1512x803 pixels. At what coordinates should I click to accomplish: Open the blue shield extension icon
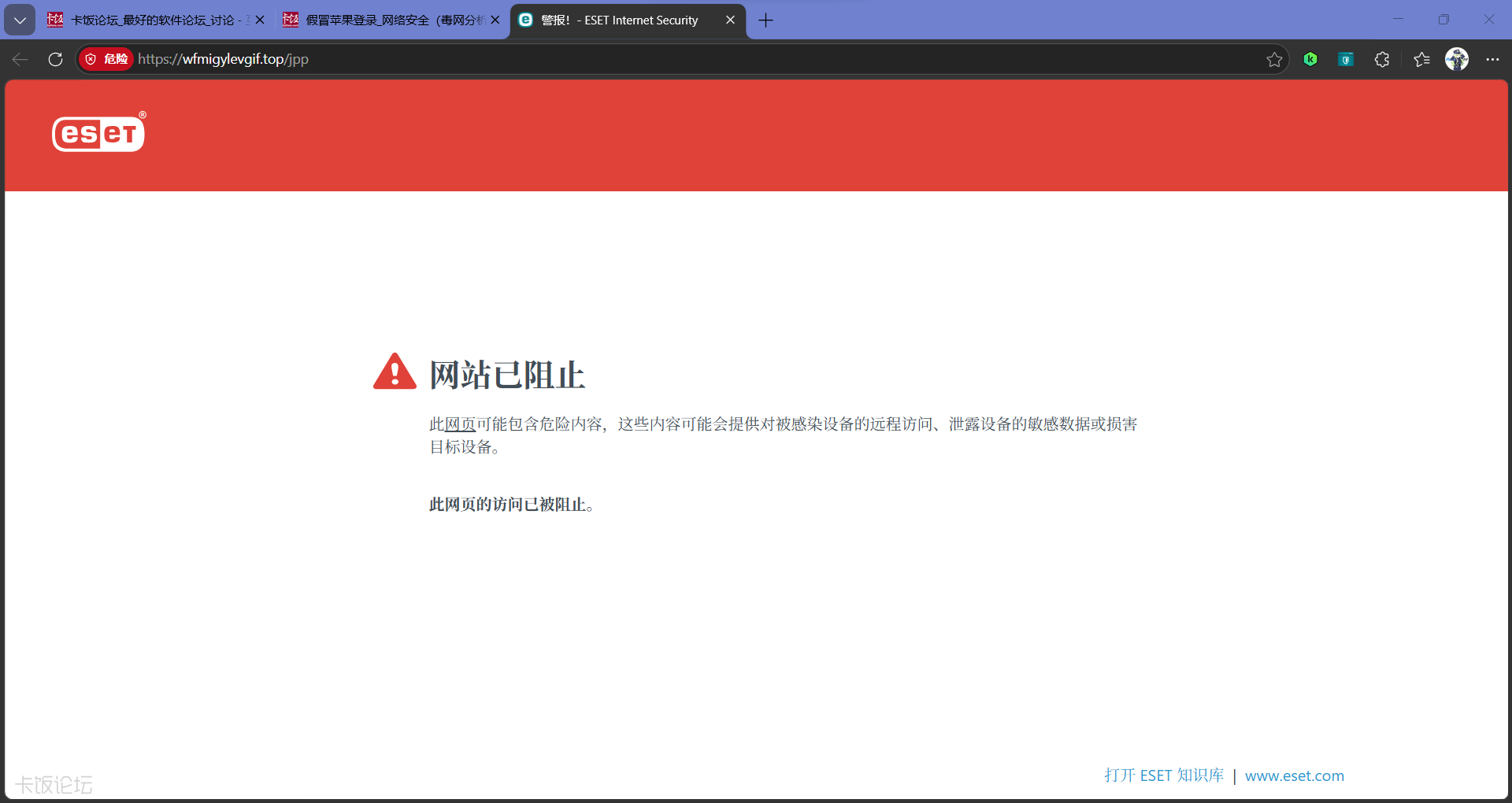tap(1346, 59)
